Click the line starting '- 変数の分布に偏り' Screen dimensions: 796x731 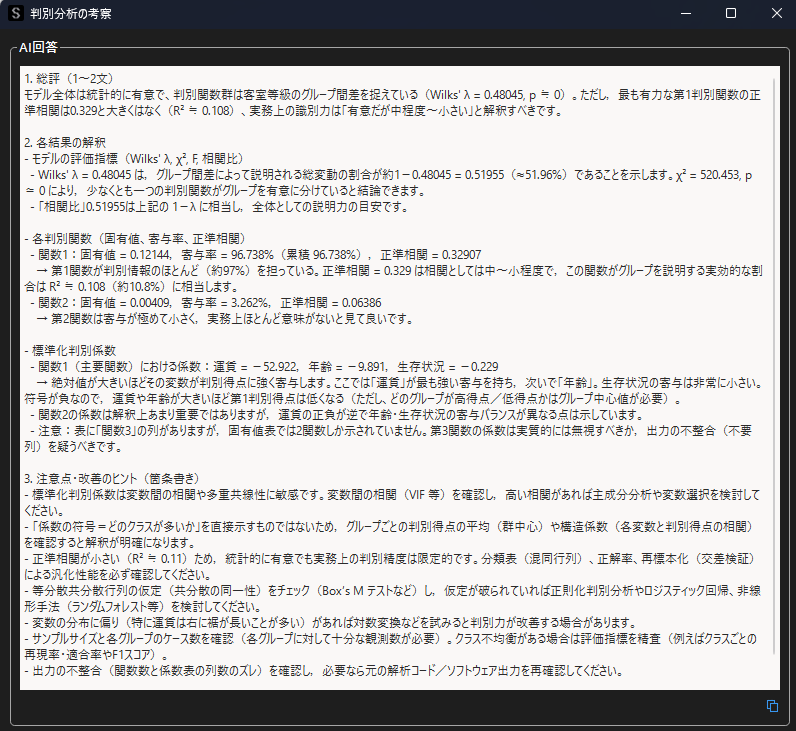pyautogui.click(x=330, y=623)
